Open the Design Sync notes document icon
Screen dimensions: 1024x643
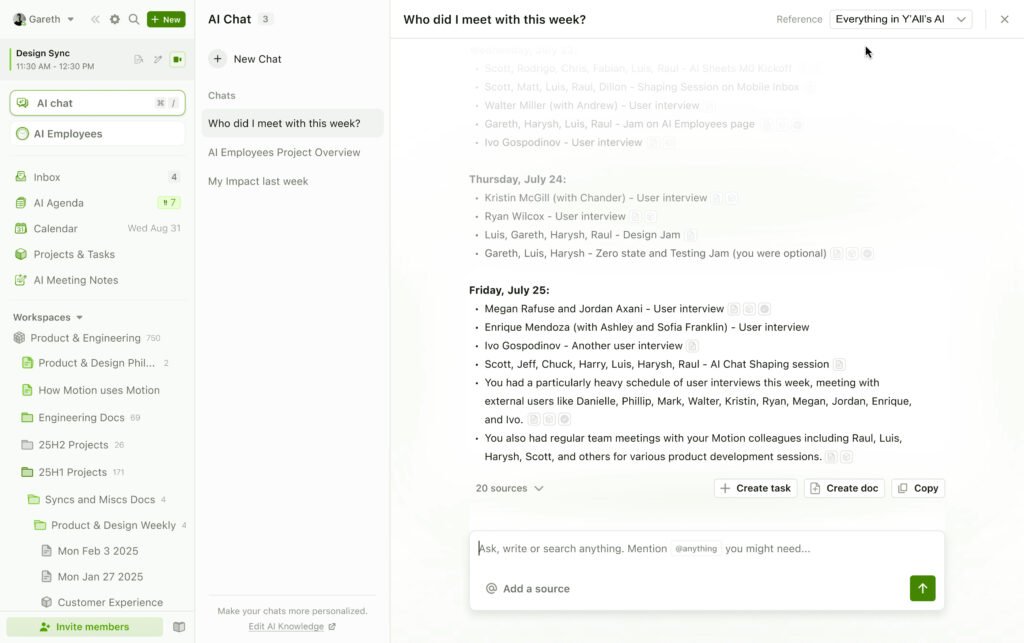(x=139, y=59)
